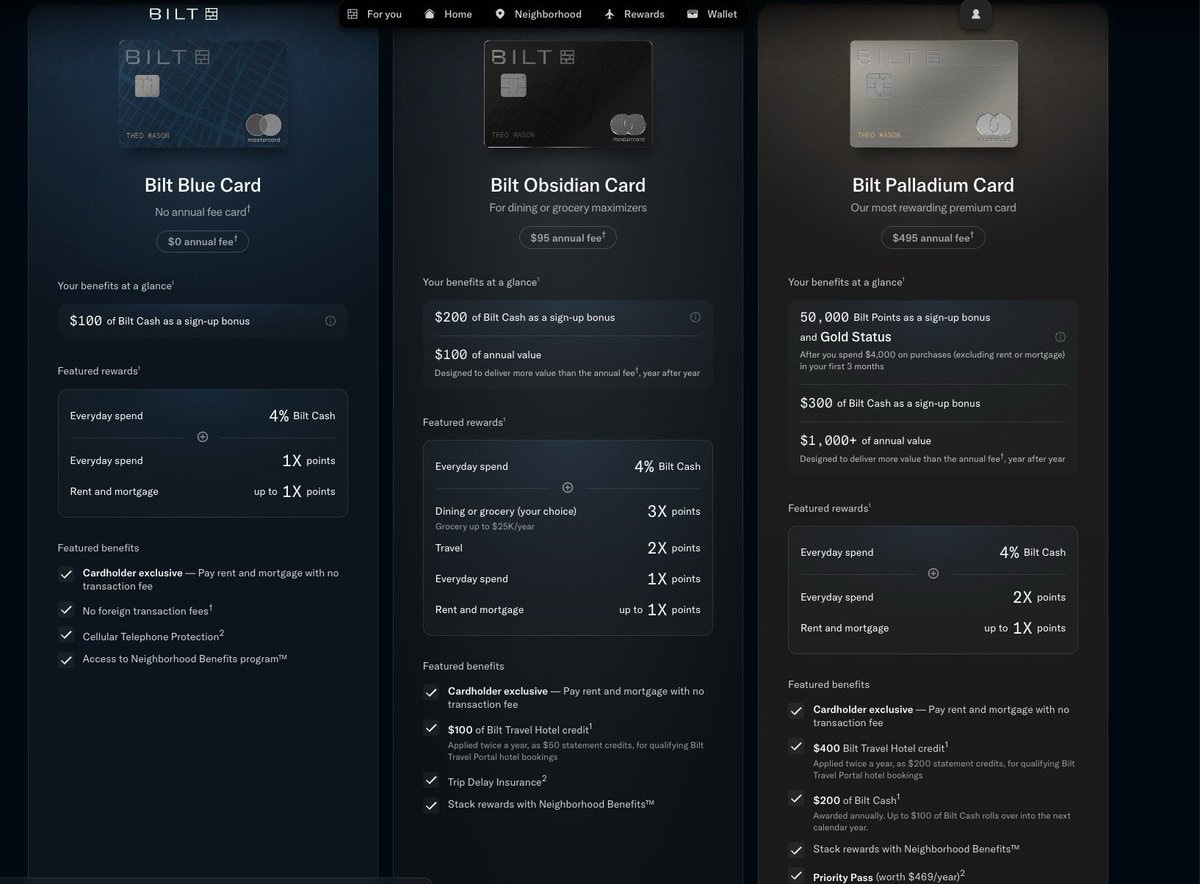Click plus icon in Blue Card rewards
This screenshot has width=1200, height=884.
(x=203, y=437)
